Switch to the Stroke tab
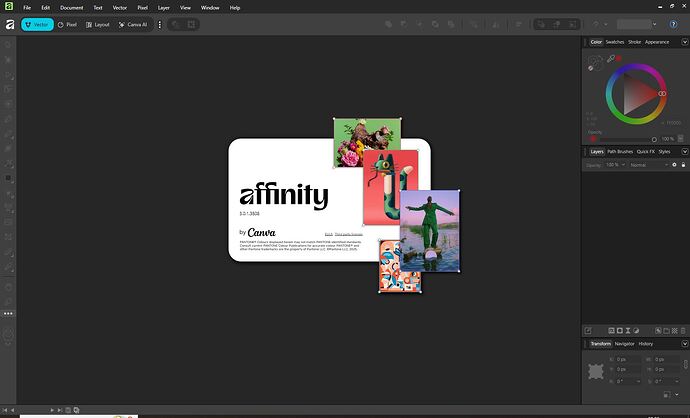 [635, 42]
